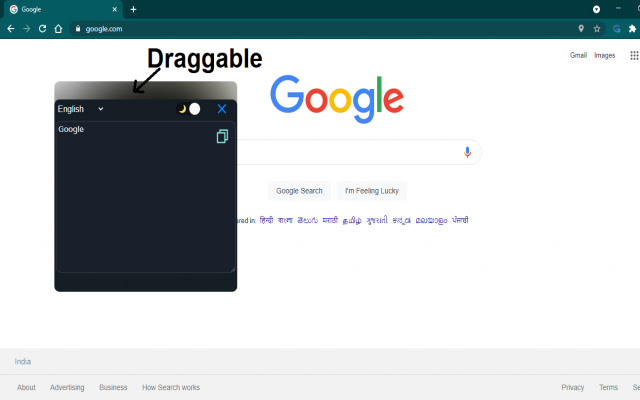Open the Google apps grid icon
The height and width of the screenshot is (400, 640).
point(634,56)
